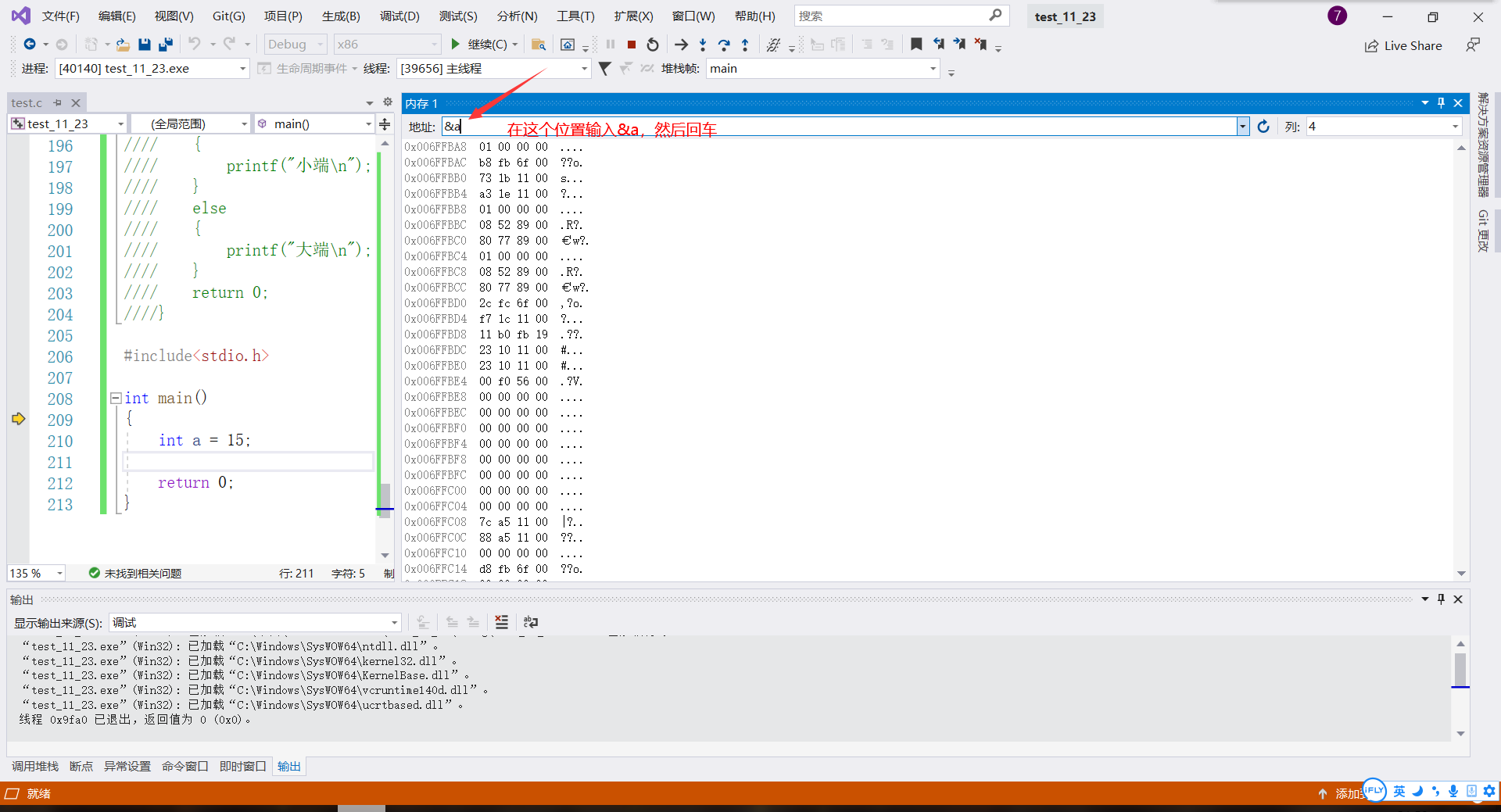
Task: Click the microphone icon in the IME bar
Action: pyautogui.click(x=1453, y=791)
